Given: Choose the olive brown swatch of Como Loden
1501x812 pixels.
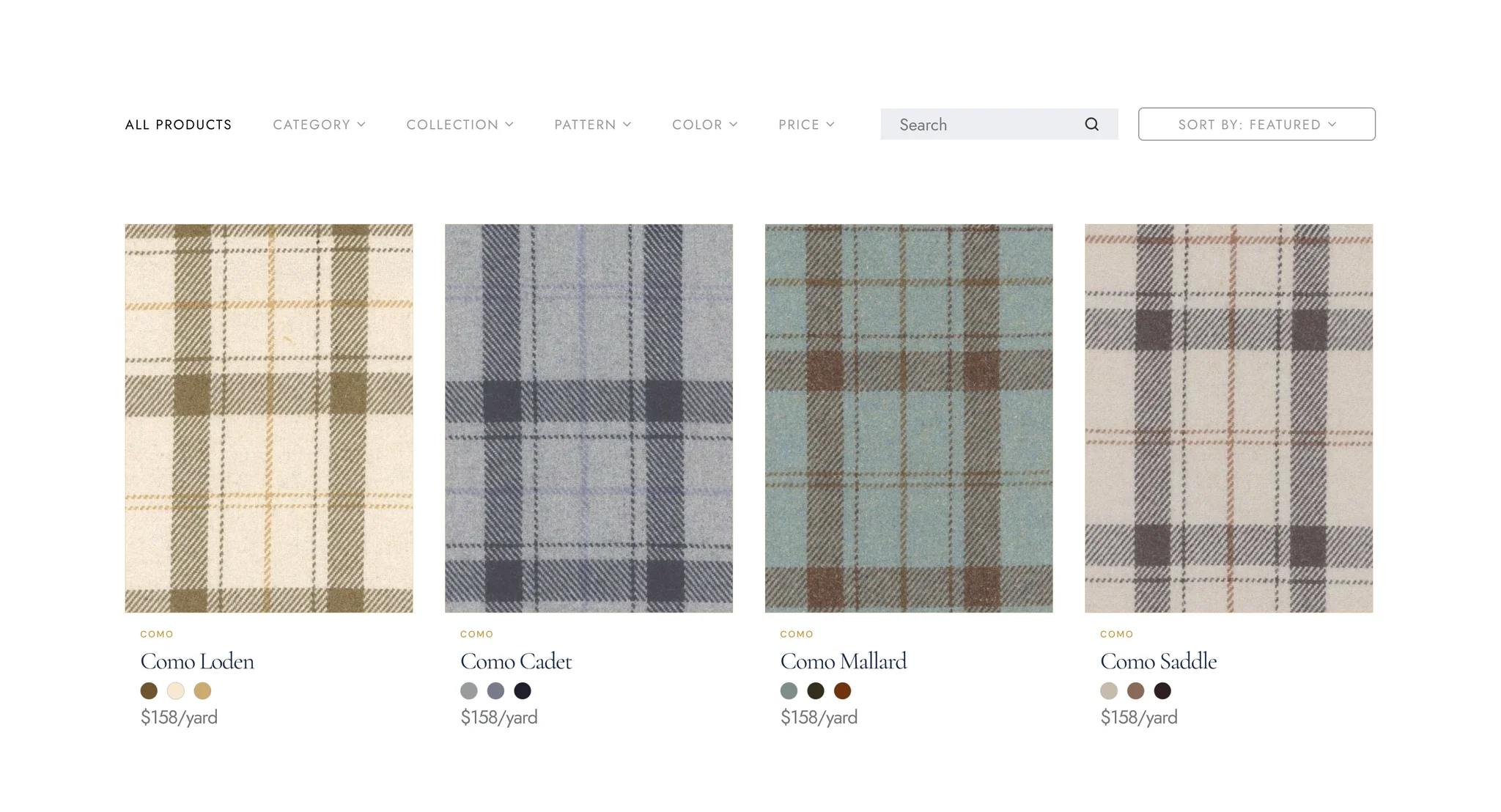Looking at the screenshot, I should point(149,690).
